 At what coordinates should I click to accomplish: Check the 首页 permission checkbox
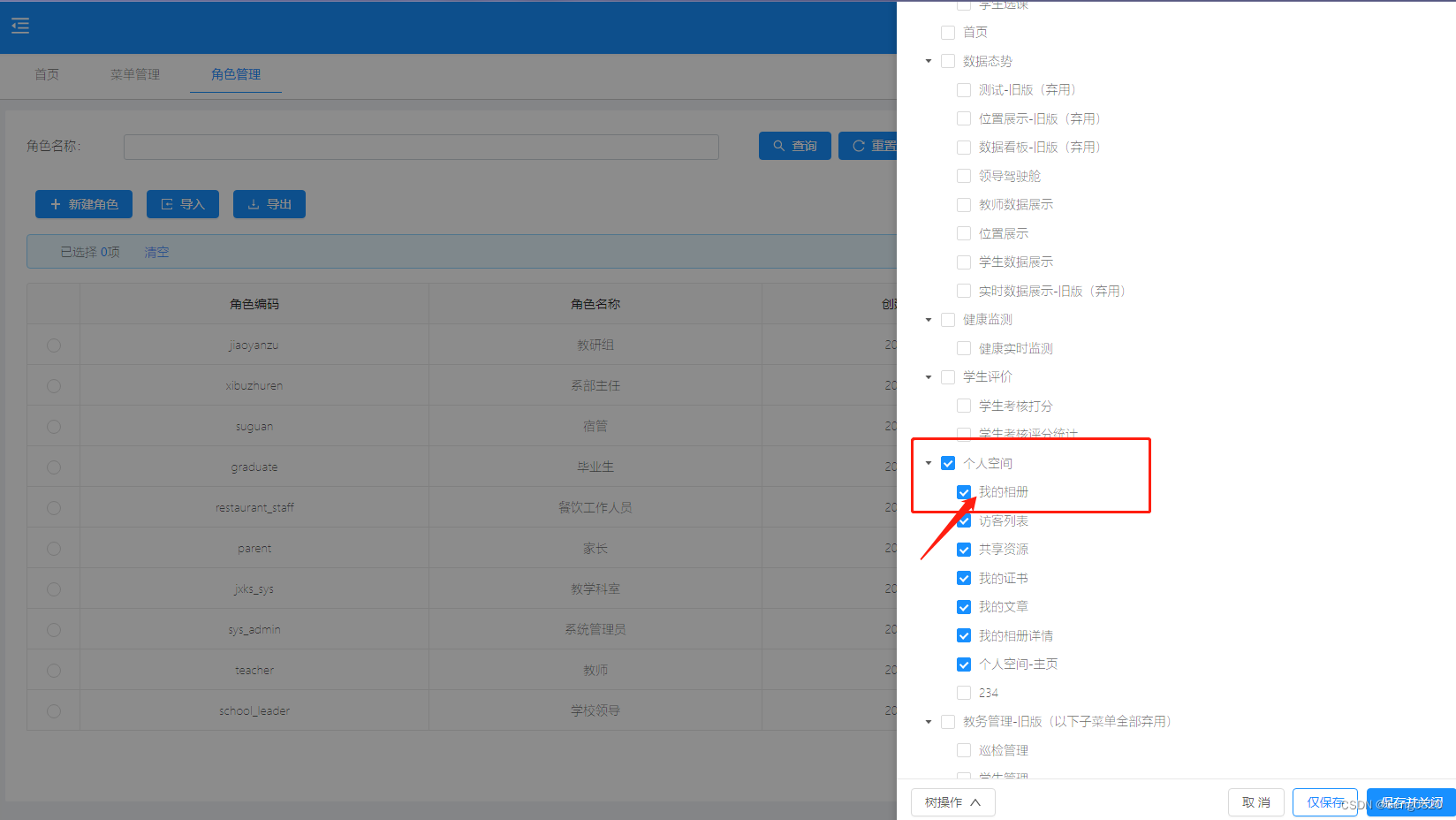point(948,32)
